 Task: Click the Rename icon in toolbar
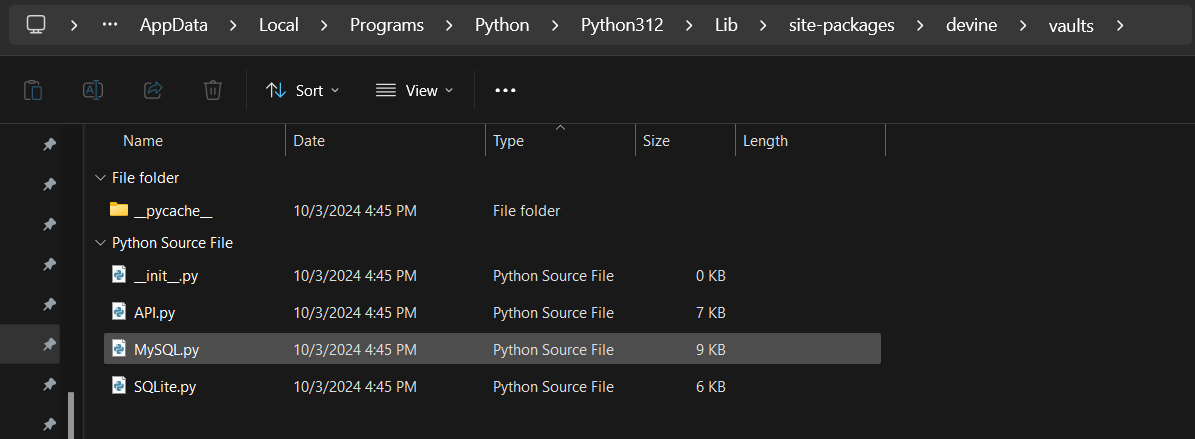tap(93, 90)
